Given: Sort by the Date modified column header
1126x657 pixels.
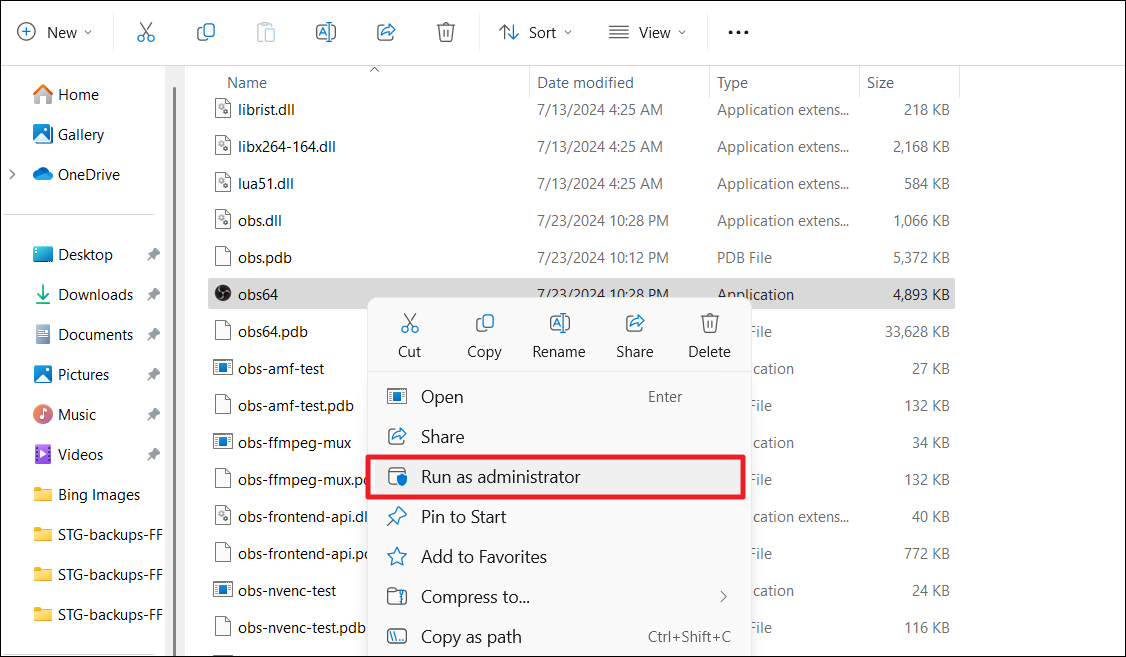Looking at the screenshot, I should (x=585, y=83).
